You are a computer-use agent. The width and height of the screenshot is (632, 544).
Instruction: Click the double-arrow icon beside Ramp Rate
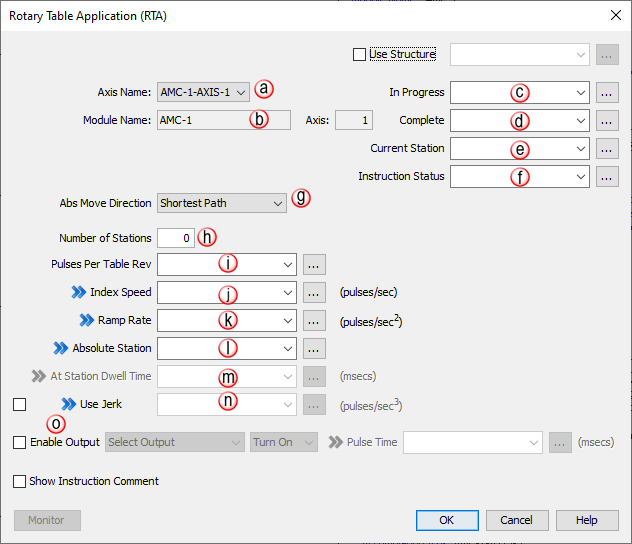(x=86, y=321)
